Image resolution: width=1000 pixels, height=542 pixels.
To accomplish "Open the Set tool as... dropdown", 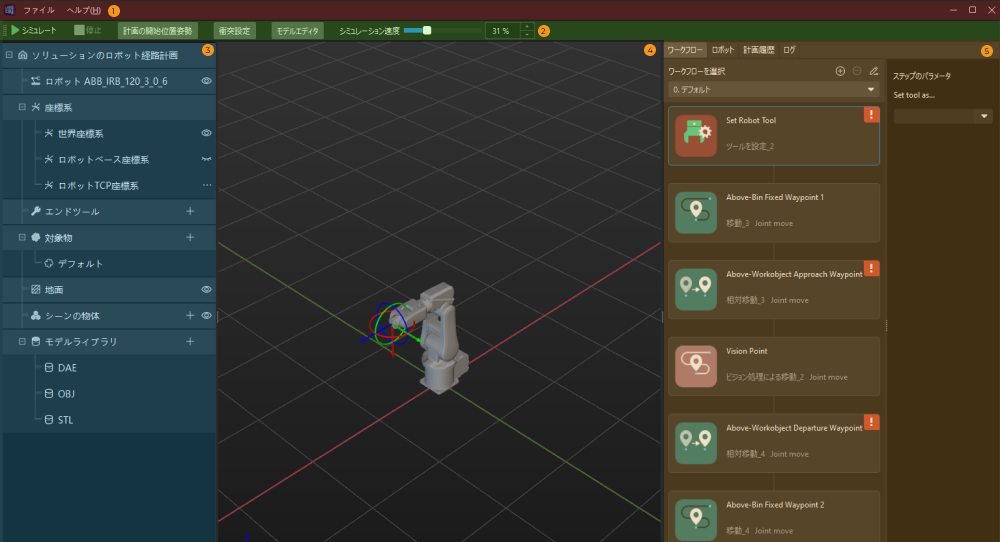I will 943,116.
